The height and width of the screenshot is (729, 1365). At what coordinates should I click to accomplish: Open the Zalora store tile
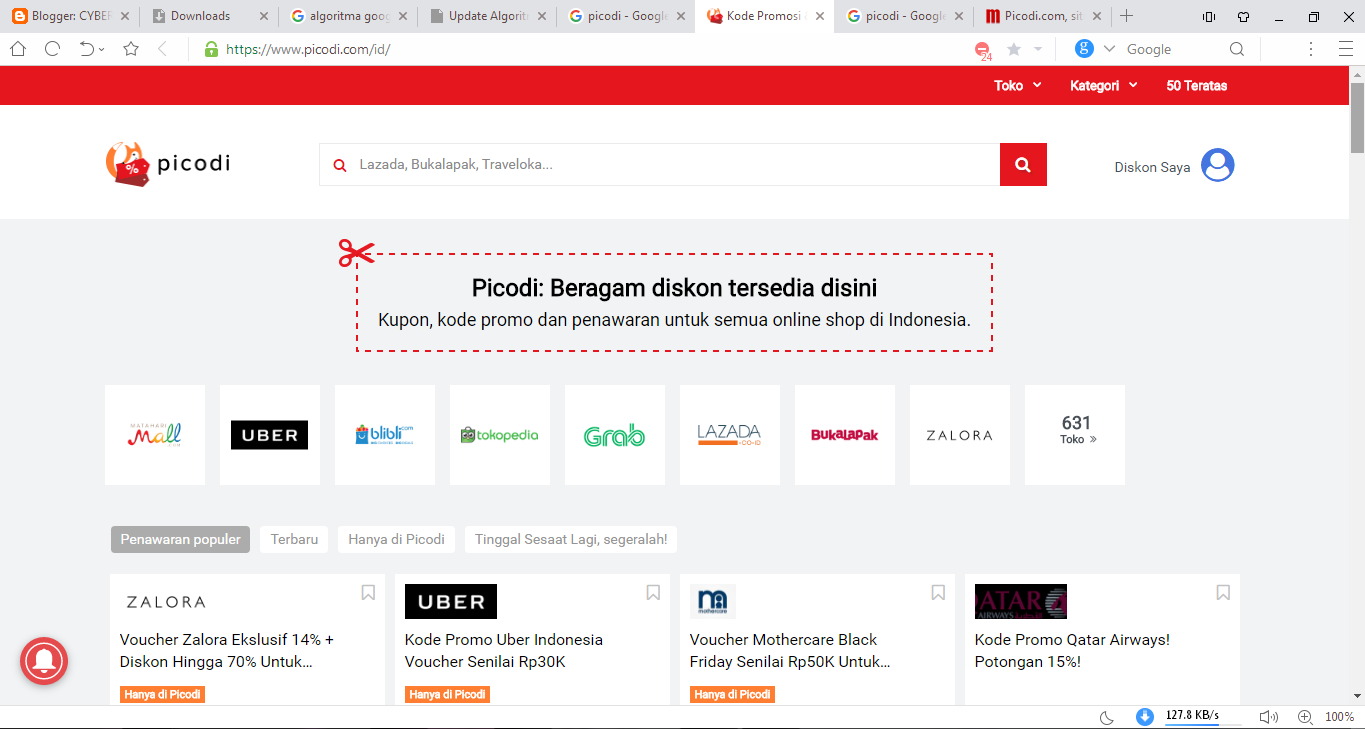(960, 435)
